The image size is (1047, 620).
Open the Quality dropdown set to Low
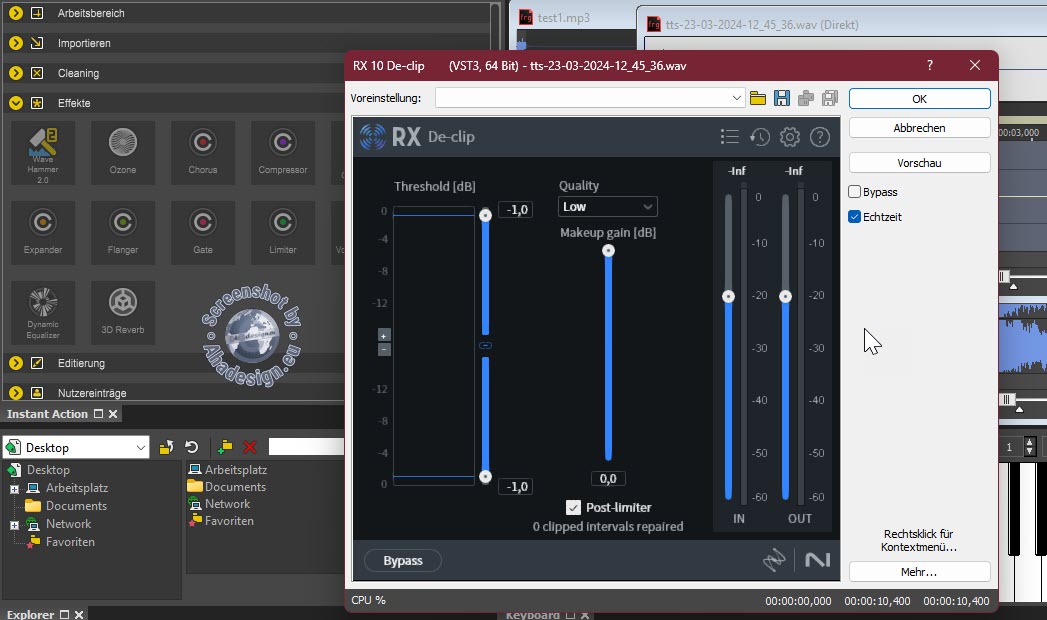pyautogui.click(x=607, y=207)
